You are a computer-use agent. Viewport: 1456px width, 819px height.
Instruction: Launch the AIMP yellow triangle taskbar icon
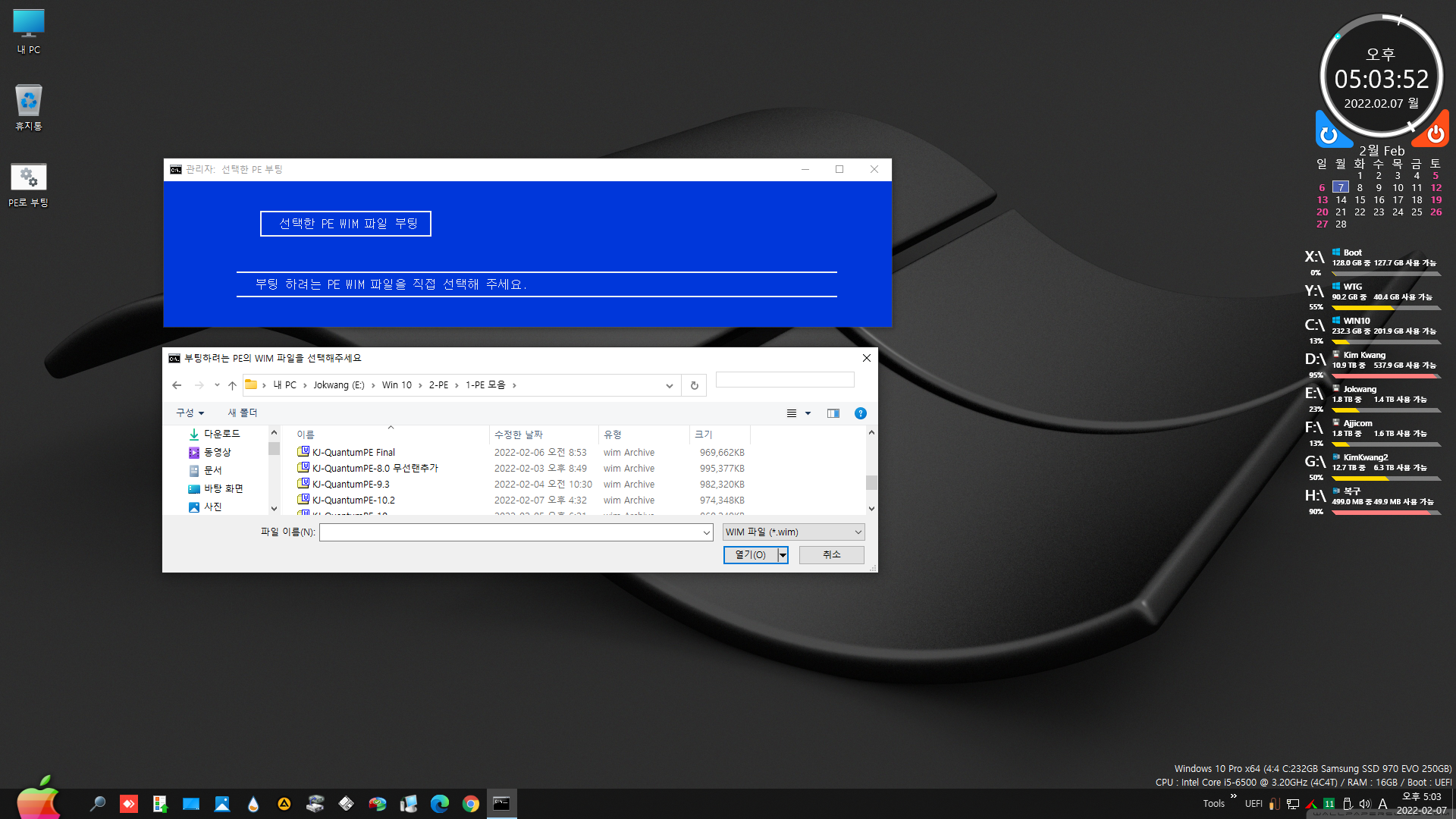284,804
